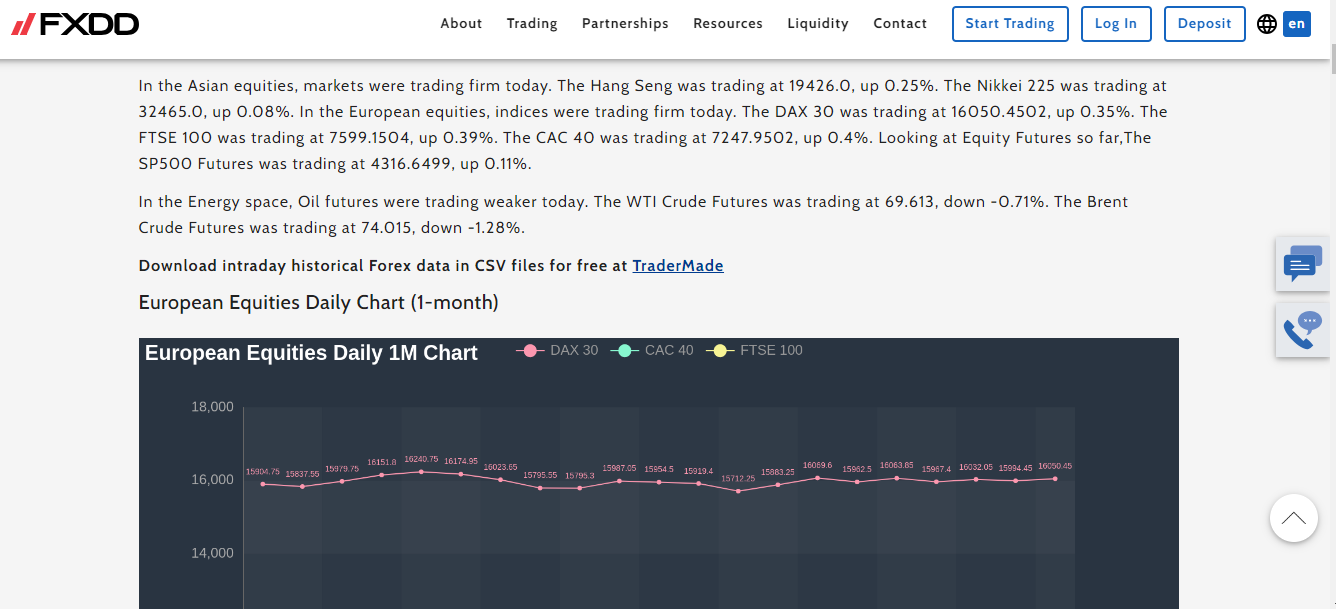The image size is (1336, 609).
Task: Click the scroll-to-top arrow button
Action: click(1293, 518)
